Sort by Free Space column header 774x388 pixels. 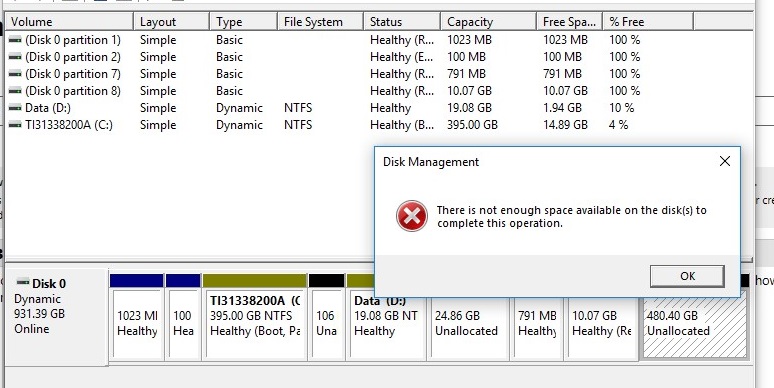pos(570,22)
